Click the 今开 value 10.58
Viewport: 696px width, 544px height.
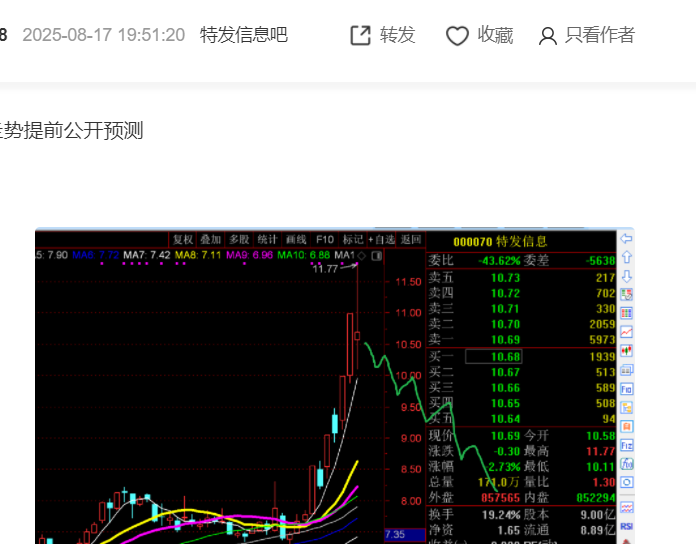coord(601,436)
